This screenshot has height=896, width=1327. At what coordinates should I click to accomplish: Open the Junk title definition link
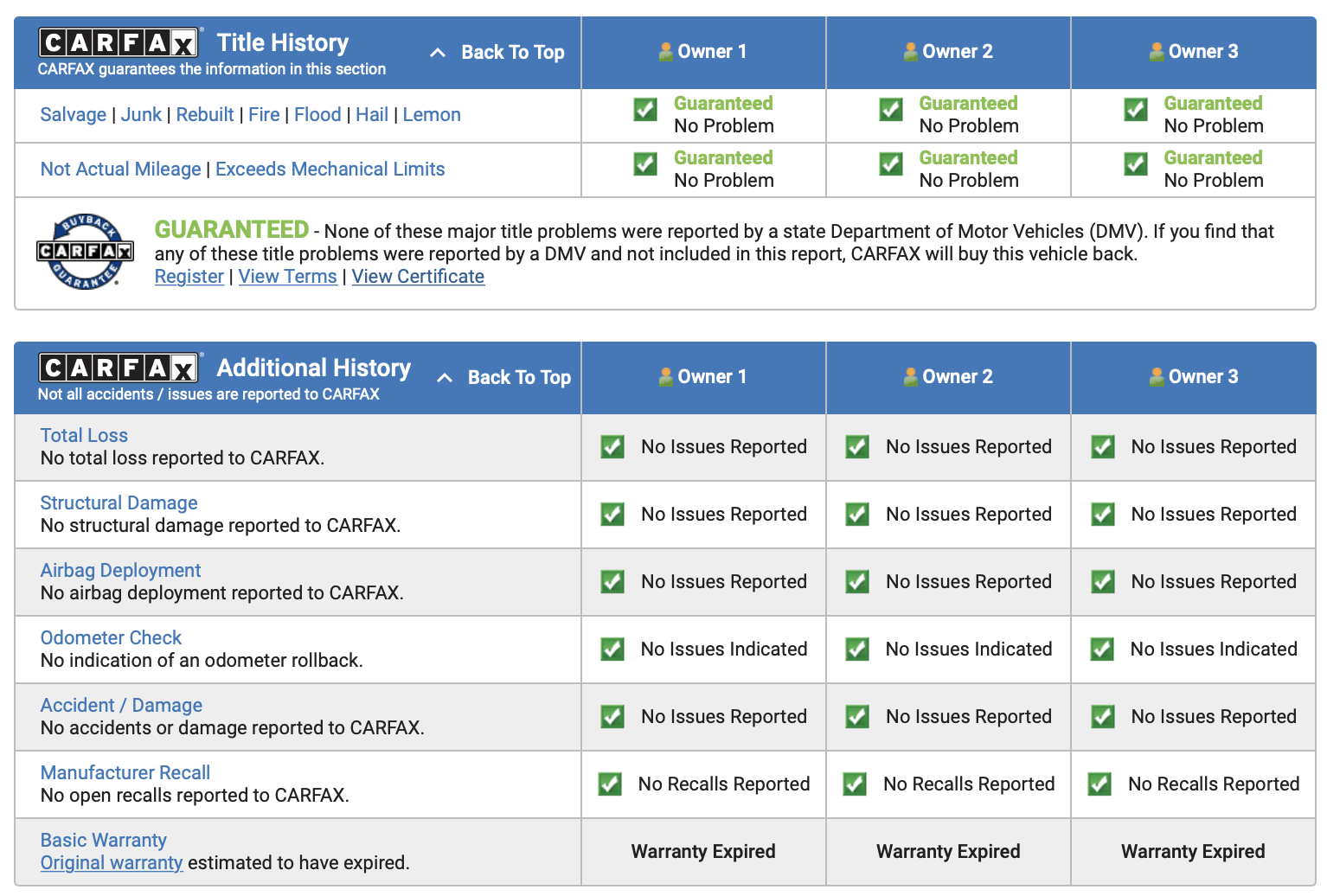tap(141, 114)
